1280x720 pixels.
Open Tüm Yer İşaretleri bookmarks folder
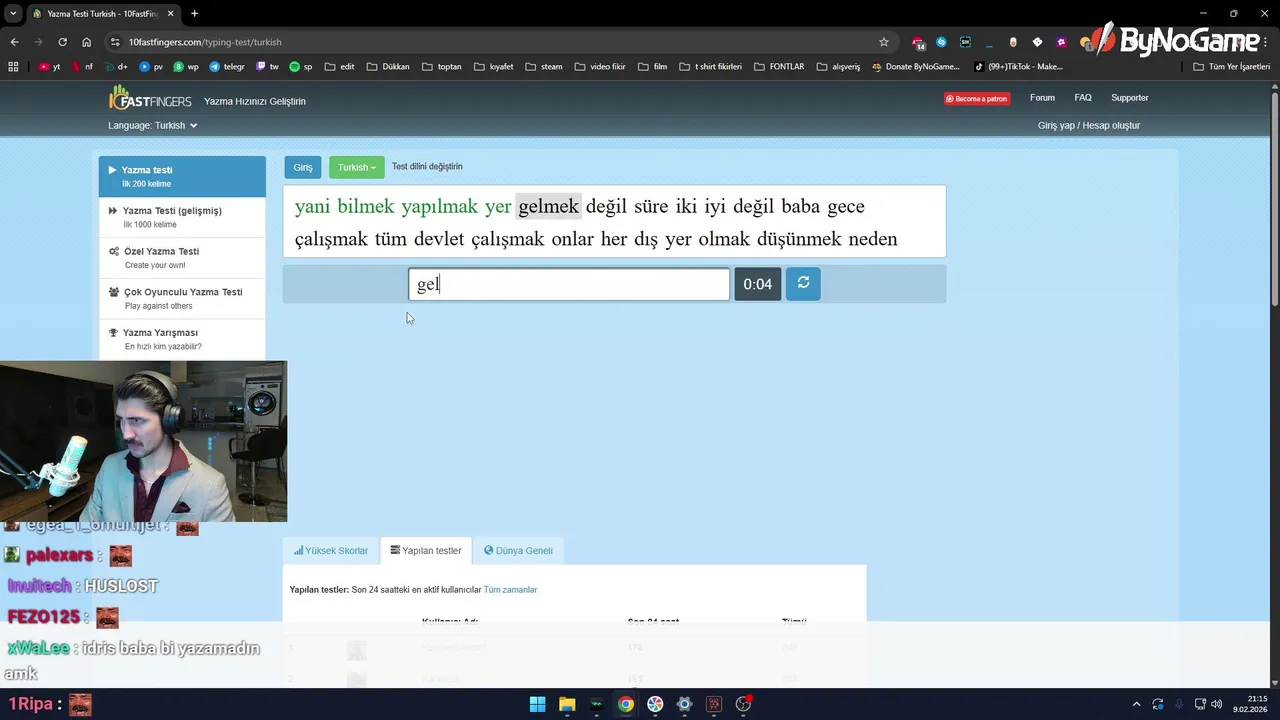click(1232, 67)
